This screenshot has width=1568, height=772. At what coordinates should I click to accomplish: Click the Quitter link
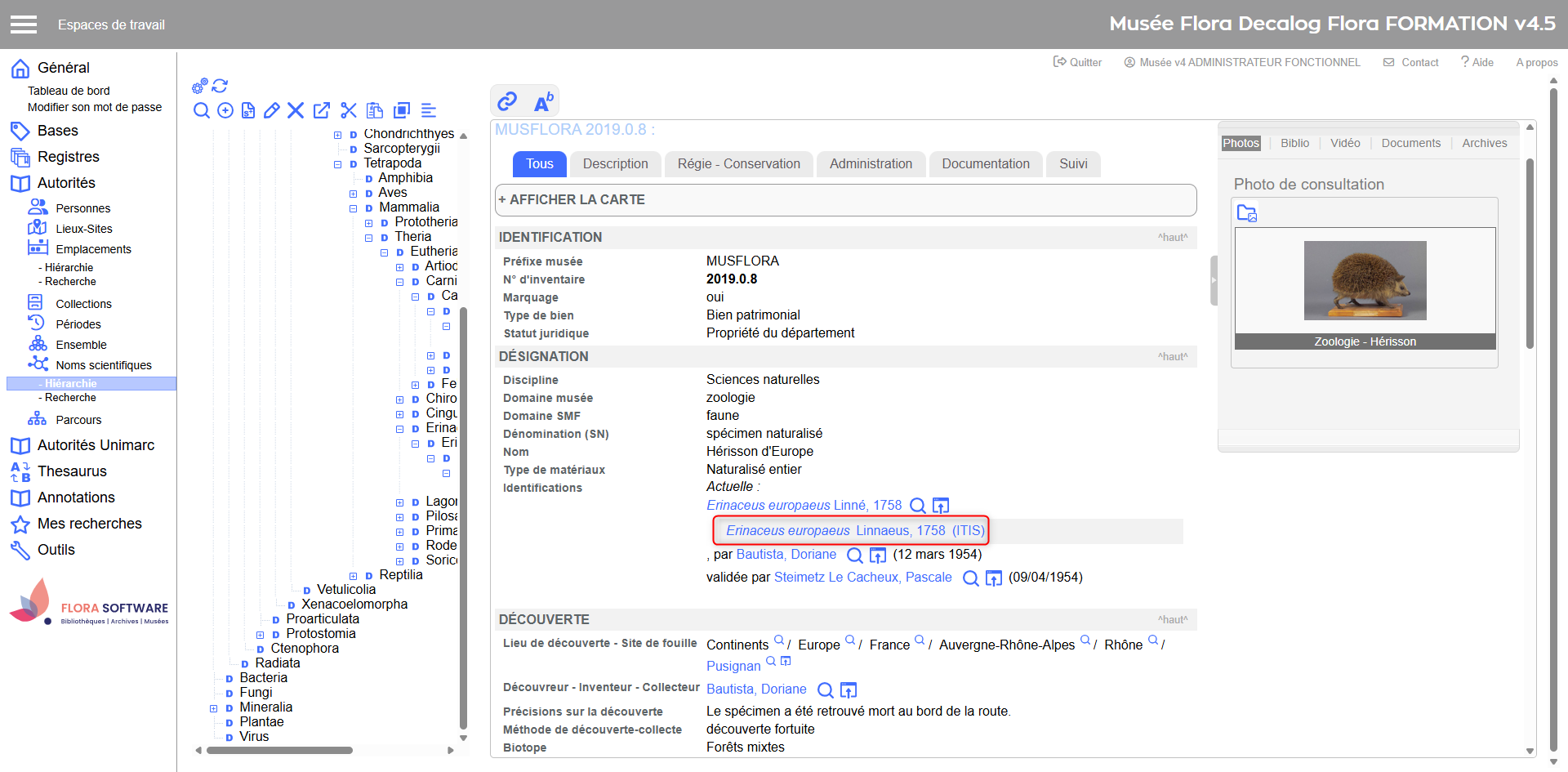point(1077,62)
